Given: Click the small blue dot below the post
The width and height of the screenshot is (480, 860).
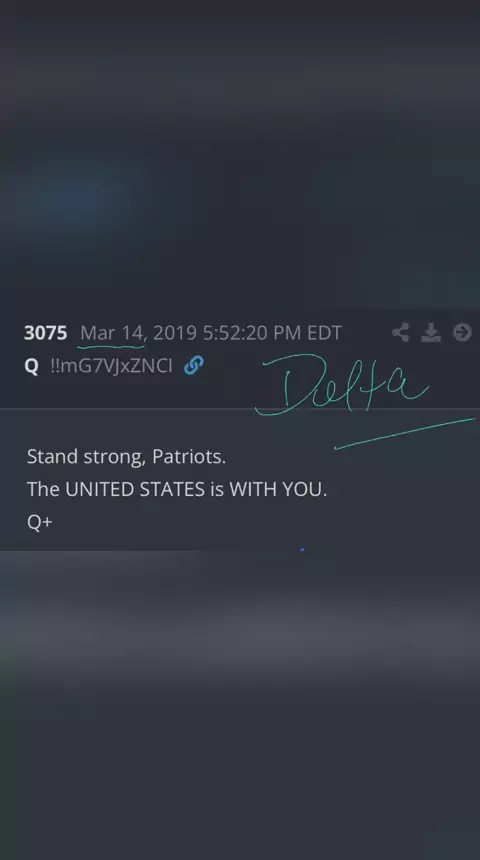Looking at the screenshot, I should (x=302, y=549).
